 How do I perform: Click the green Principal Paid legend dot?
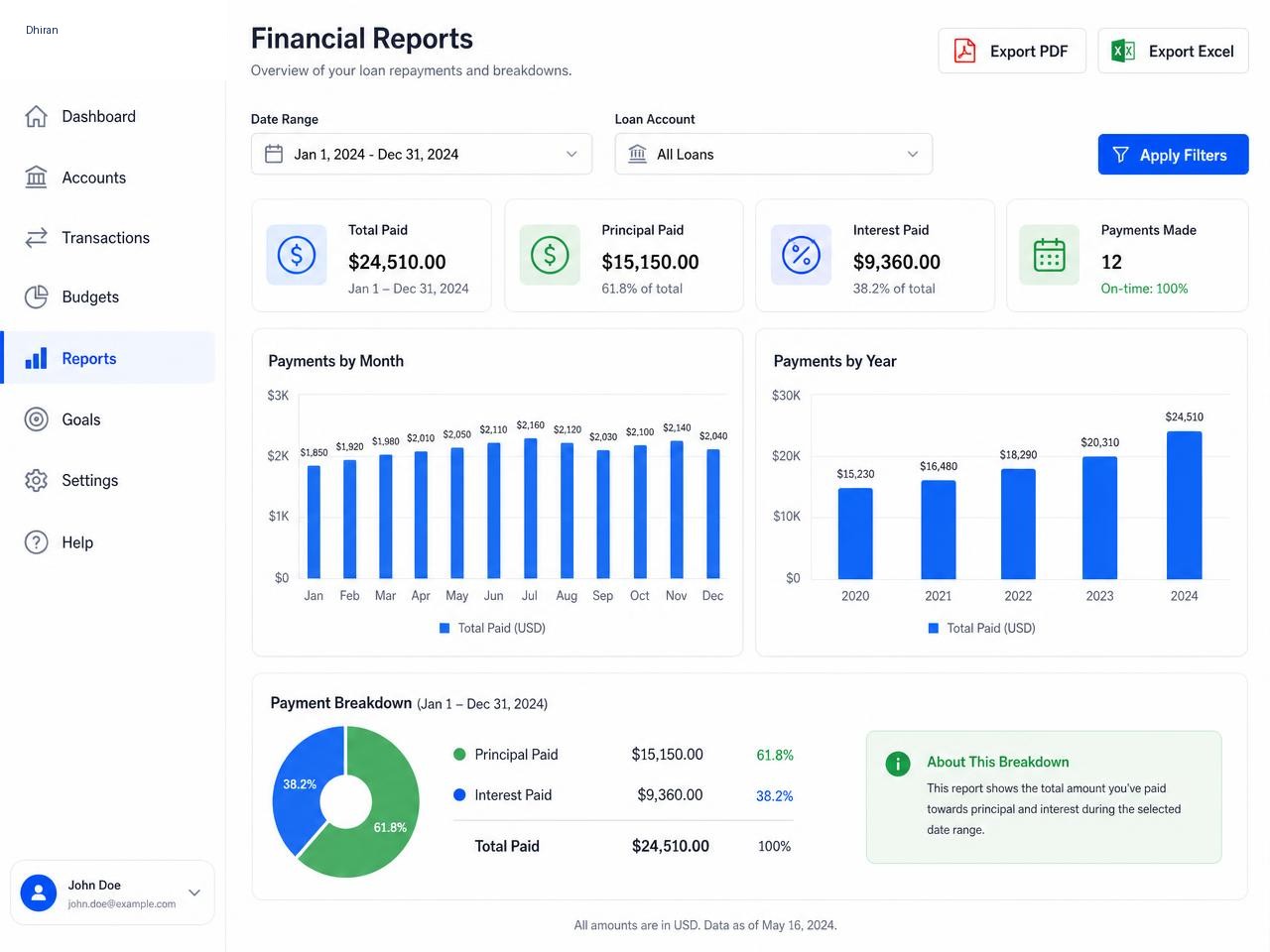(459, 755)
